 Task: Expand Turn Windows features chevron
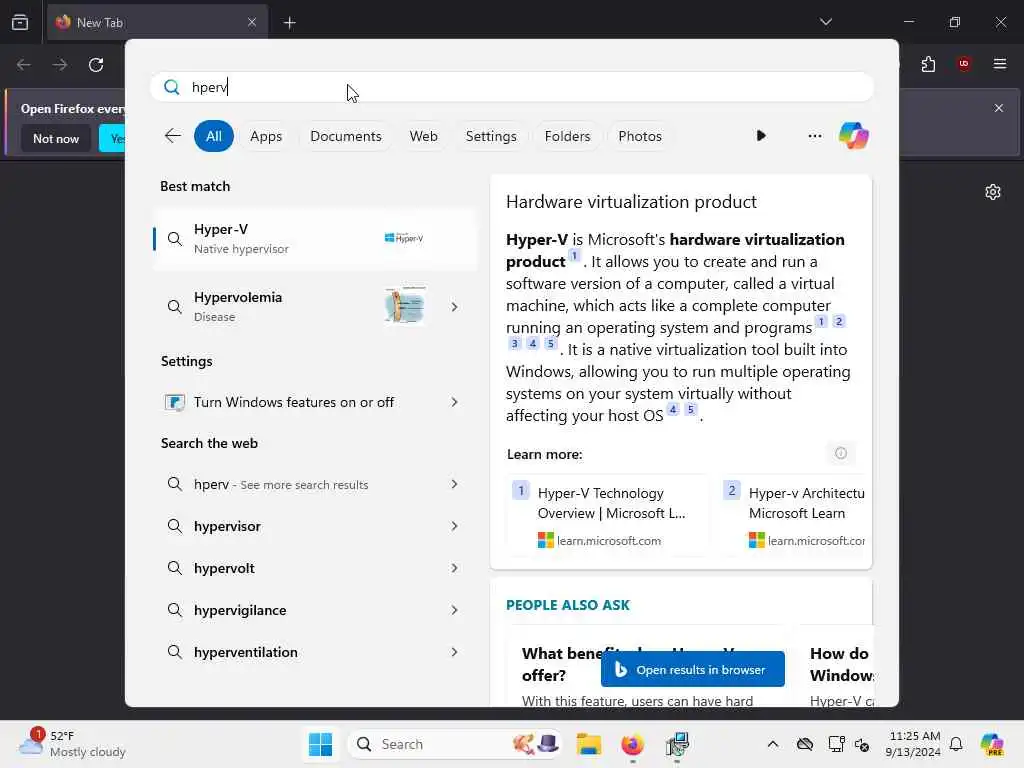[454, 402]
